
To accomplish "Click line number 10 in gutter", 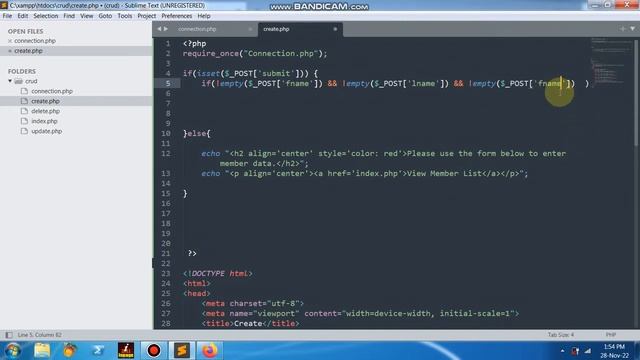I will coord(166,133).
